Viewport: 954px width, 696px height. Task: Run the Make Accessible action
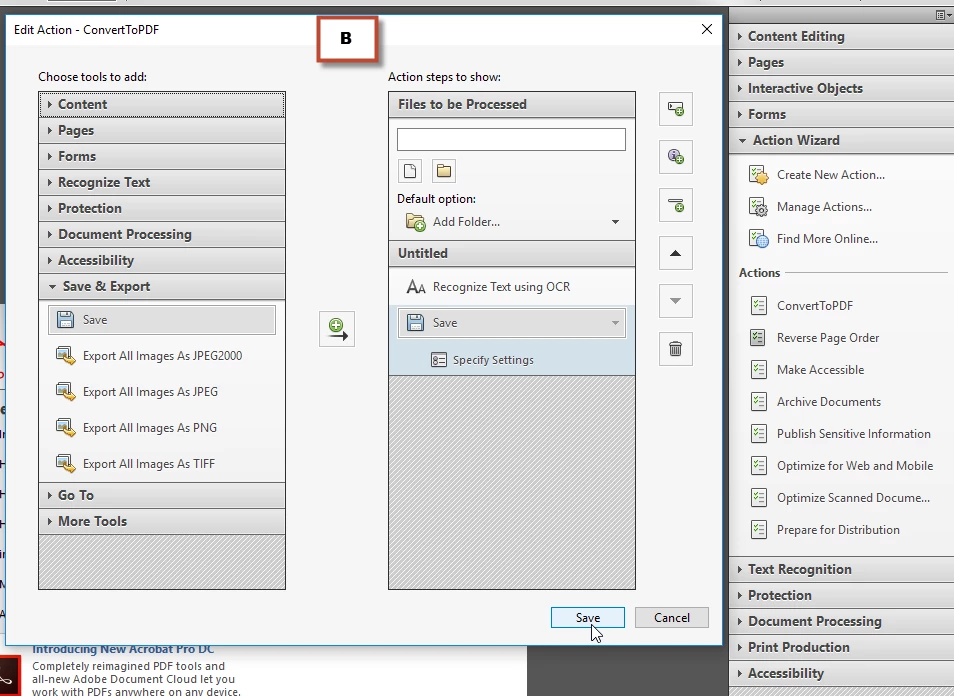coord(807,369)
